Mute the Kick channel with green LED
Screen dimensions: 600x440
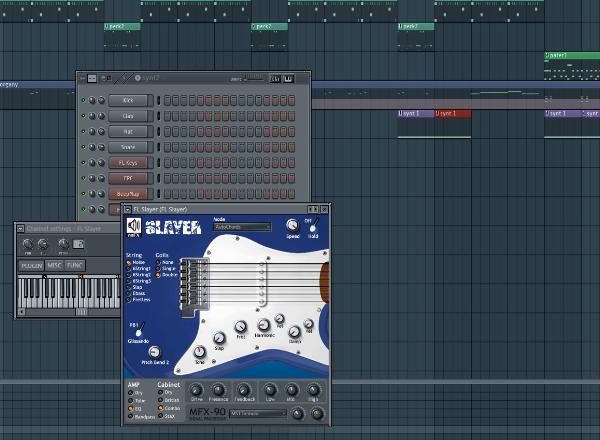[x=83, y=100]
